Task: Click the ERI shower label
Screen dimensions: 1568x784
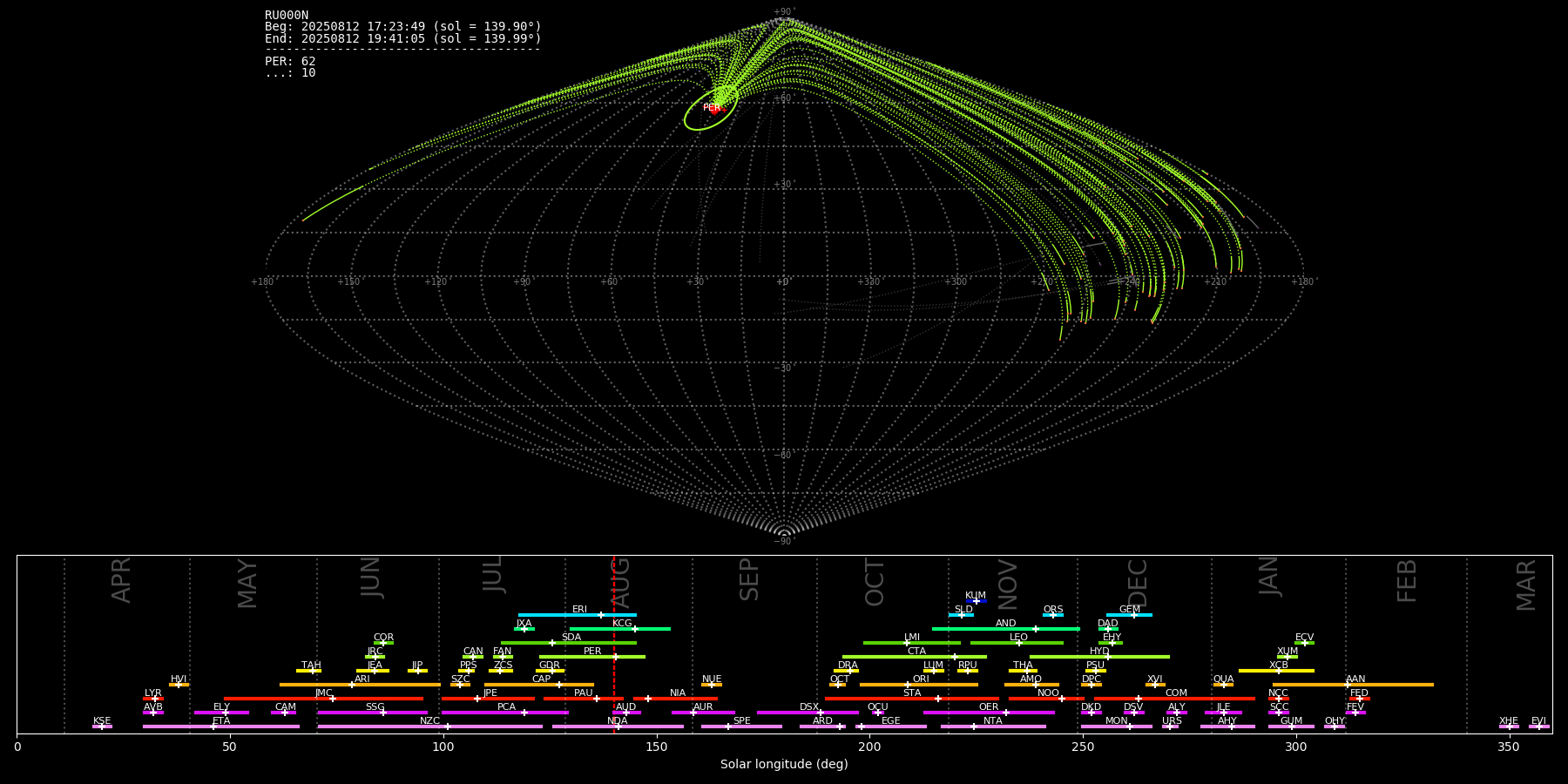Action: (x=579, y=609)
